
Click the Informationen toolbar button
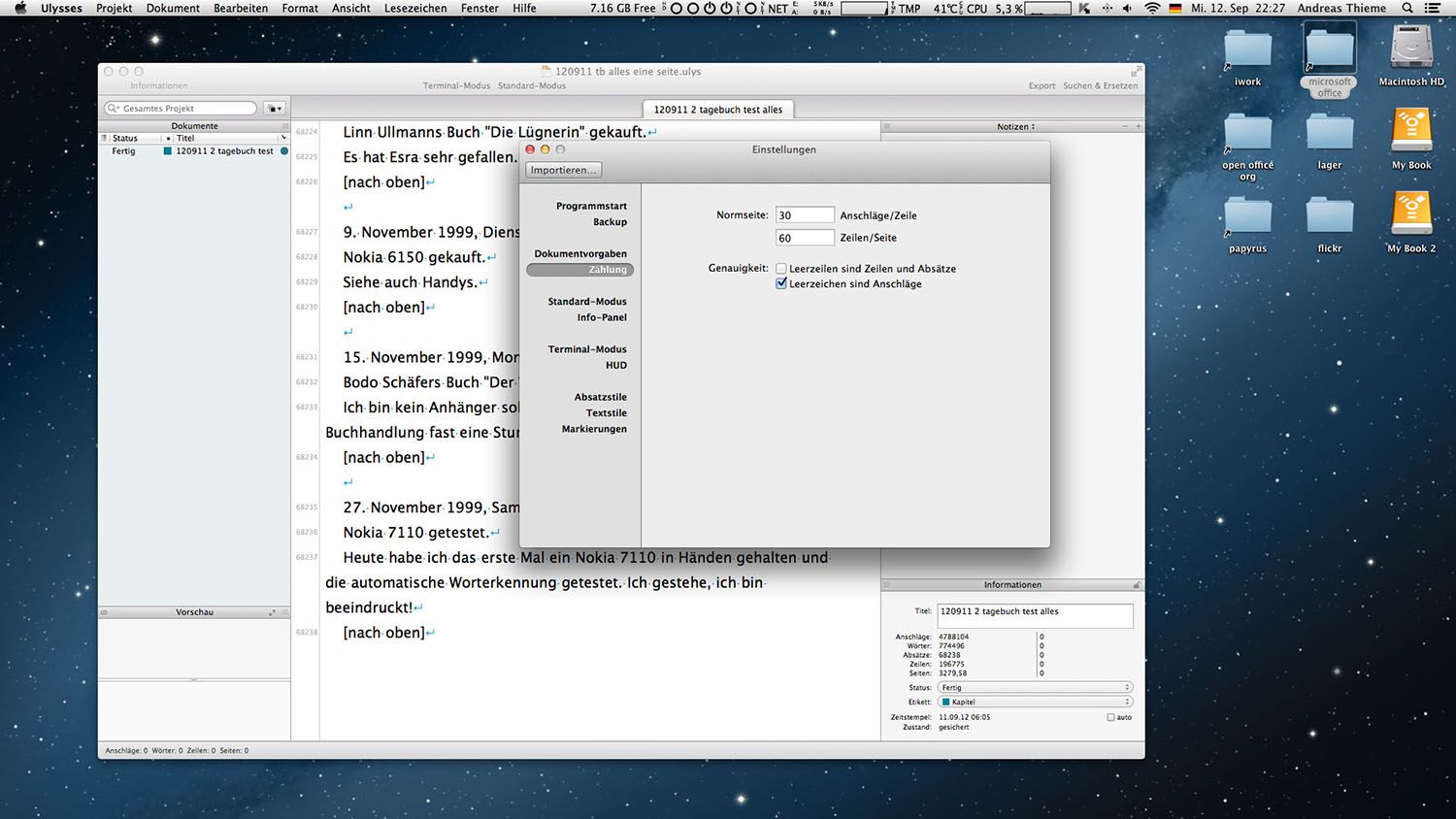tap(159, 85)
